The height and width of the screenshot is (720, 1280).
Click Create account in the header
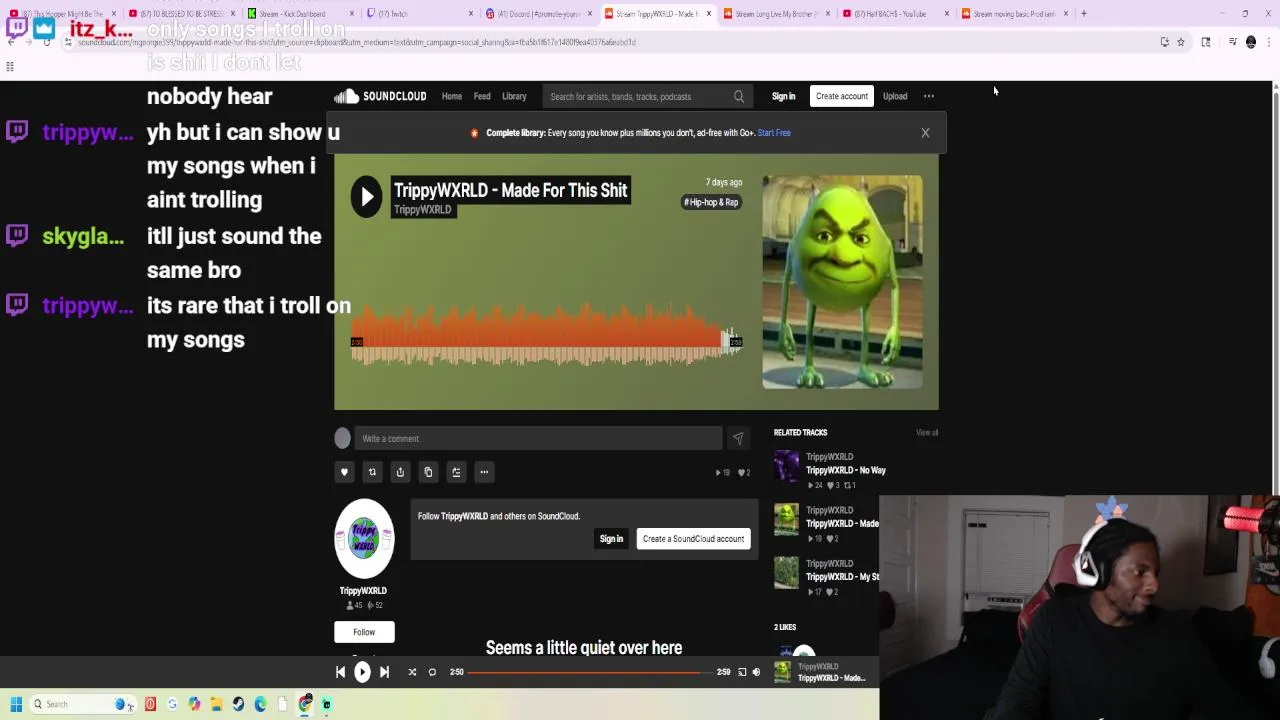(x=841, y=96)
